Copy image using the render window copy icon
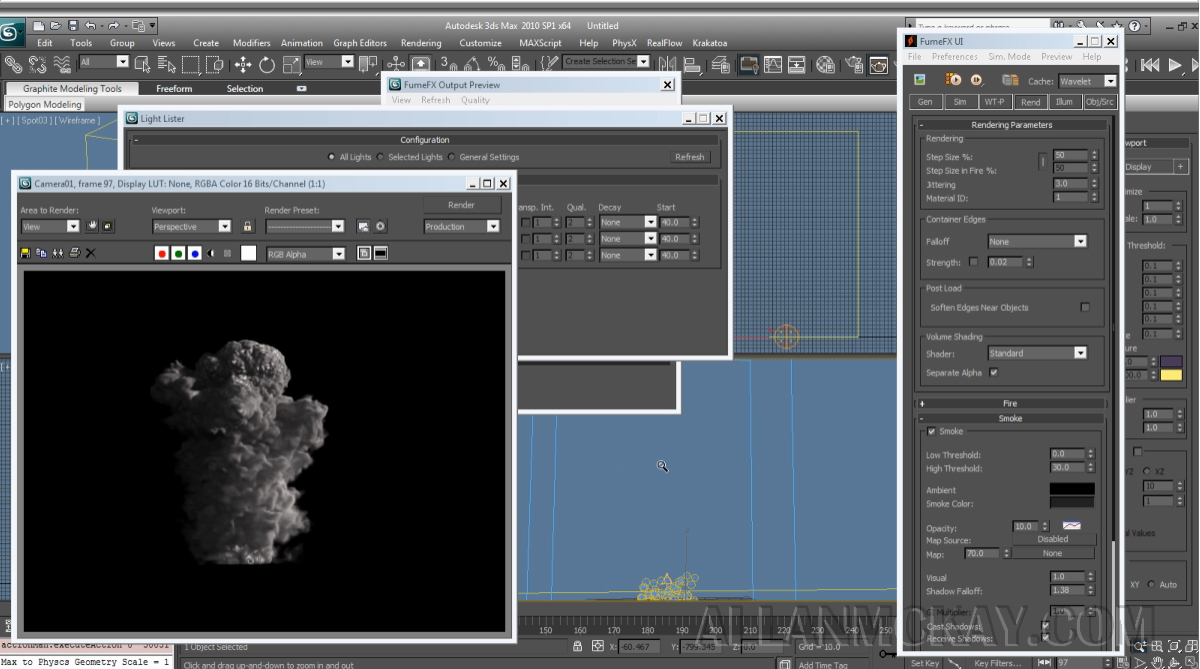 [41, 254]
